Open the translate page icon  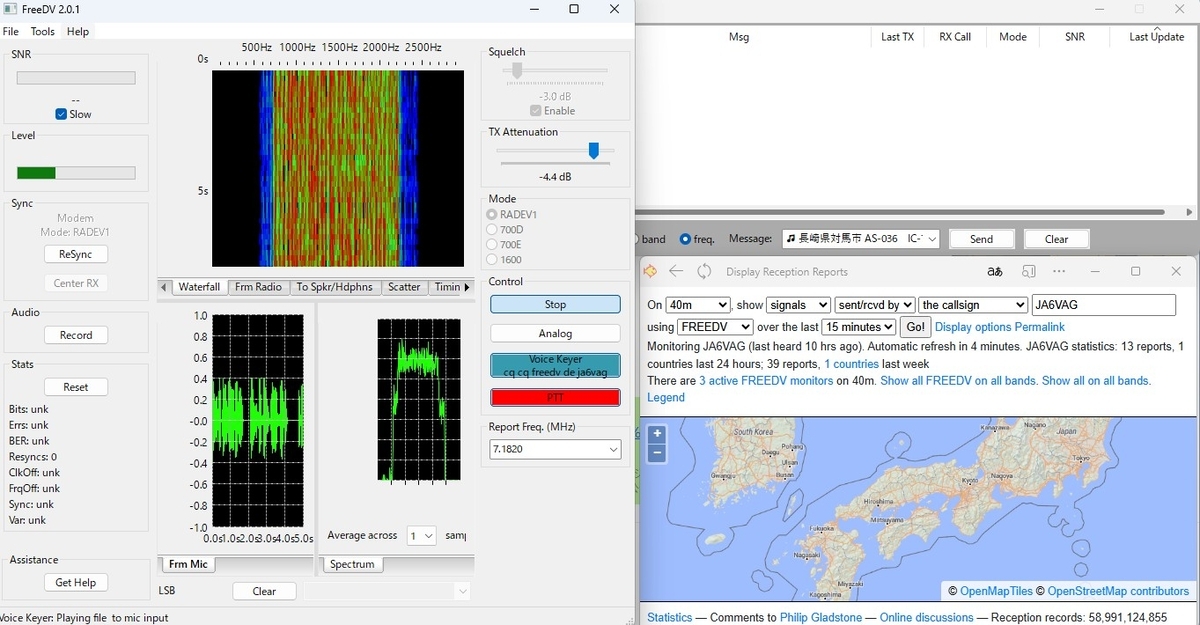click(x=994, y=271)
